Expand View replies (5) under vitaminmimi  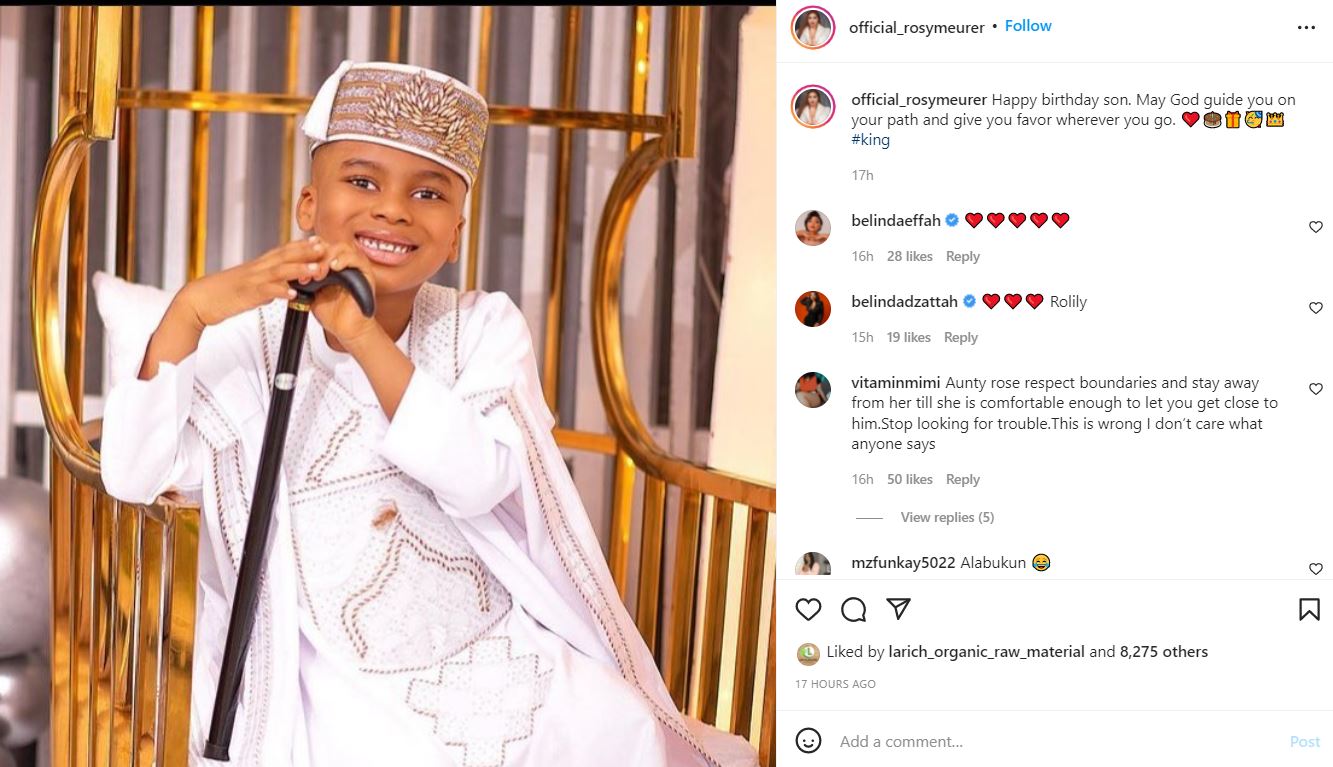pyautogui.click(x=946, y=517)
